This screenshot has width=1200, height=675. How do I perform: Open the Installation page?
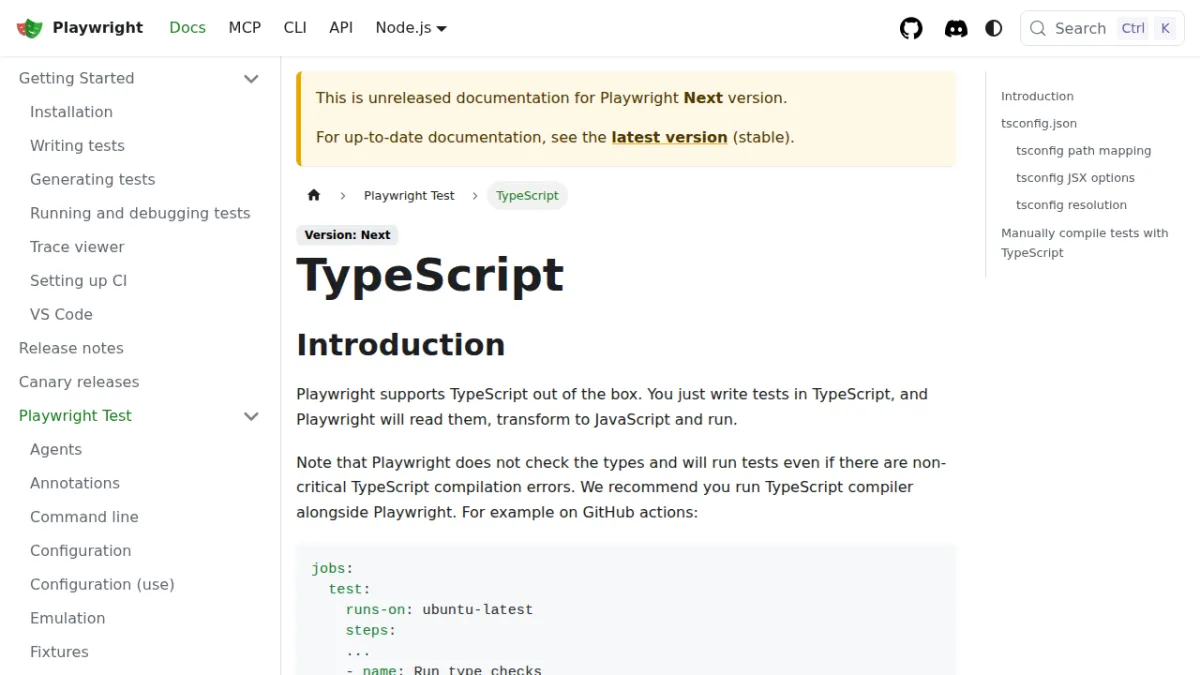coord(71,112)
